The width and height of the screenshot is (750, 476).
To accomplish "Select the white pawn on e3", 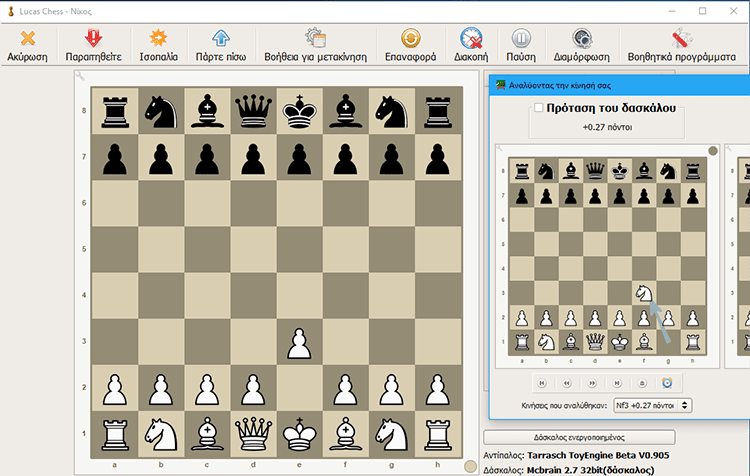I will pyautogui.click(x=299, y=342).
